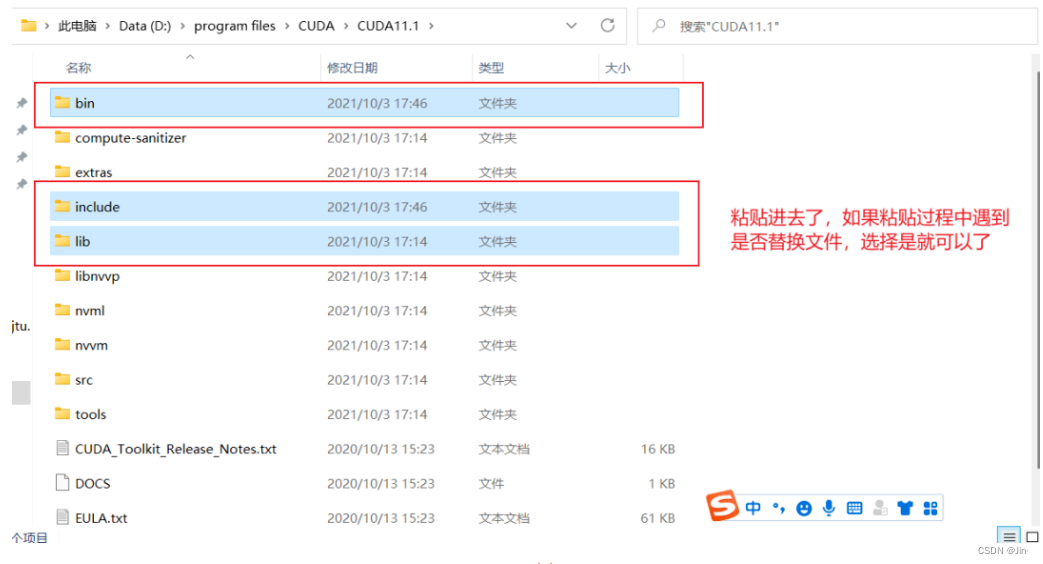Click the bin folder icon
The height and width of the screenshot is (564, 1043).
[63, 102]
